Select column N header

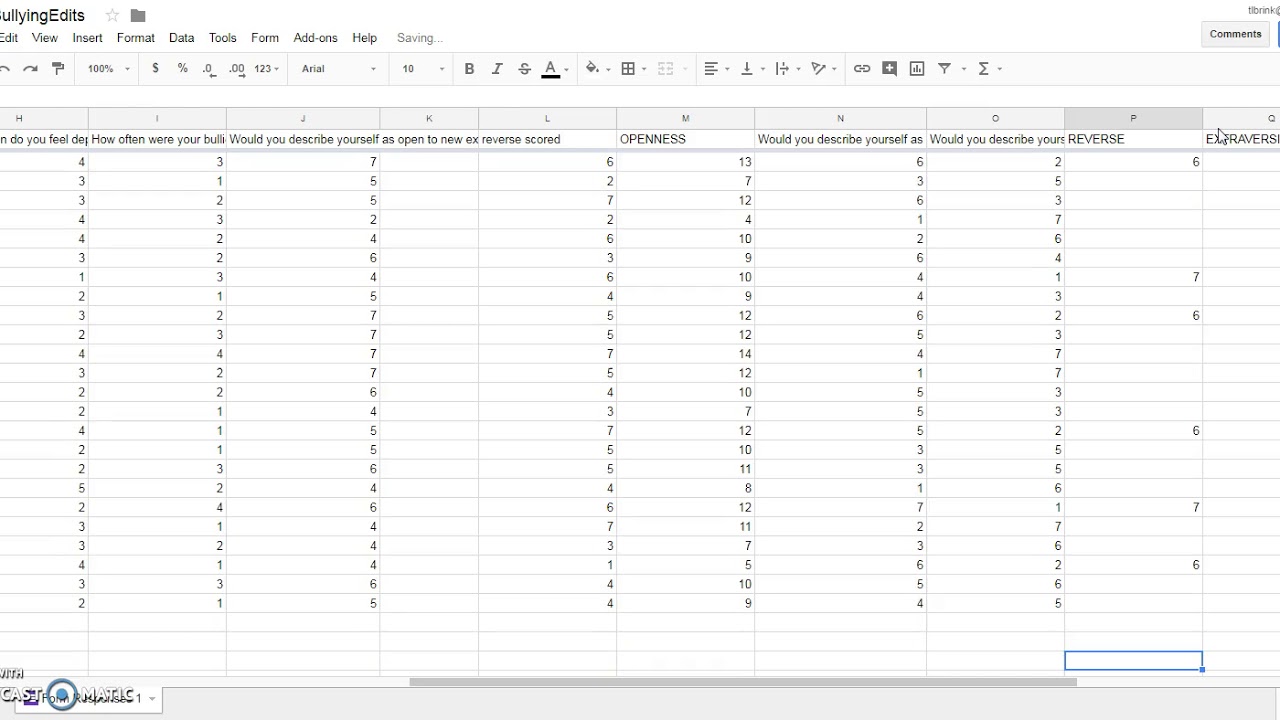tap(840, 118)
